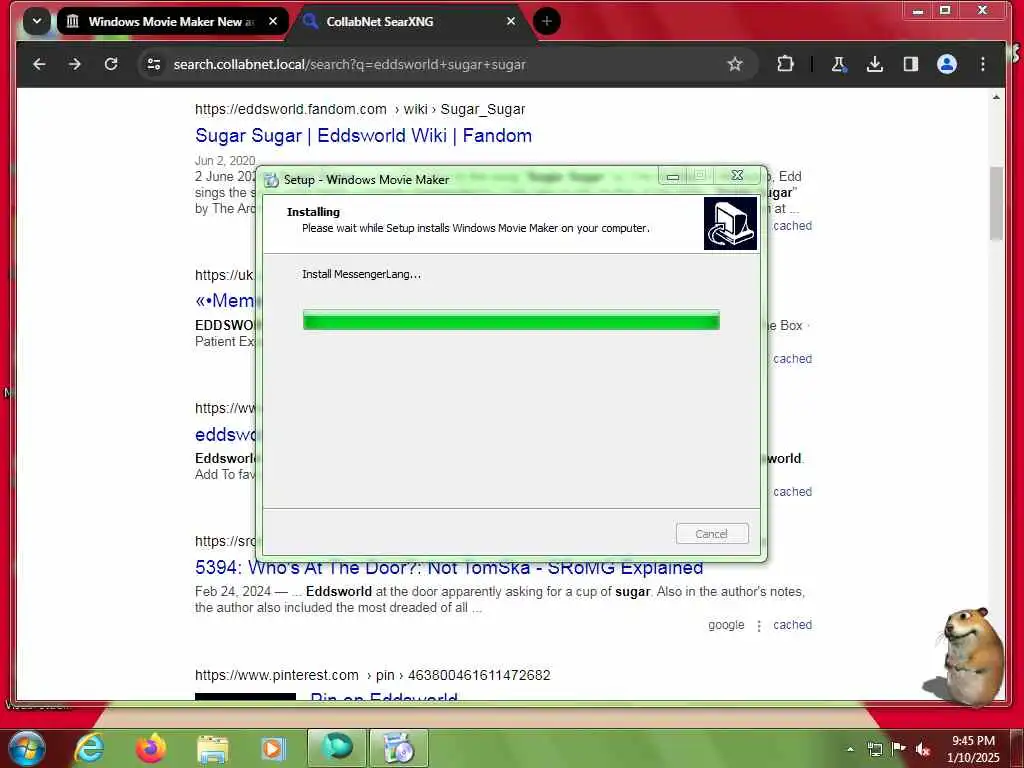Click the eddsworld.fandom.com URL breadcrumb
The width and height of the screenshot is (1024, 768).
tap(360, 109)
